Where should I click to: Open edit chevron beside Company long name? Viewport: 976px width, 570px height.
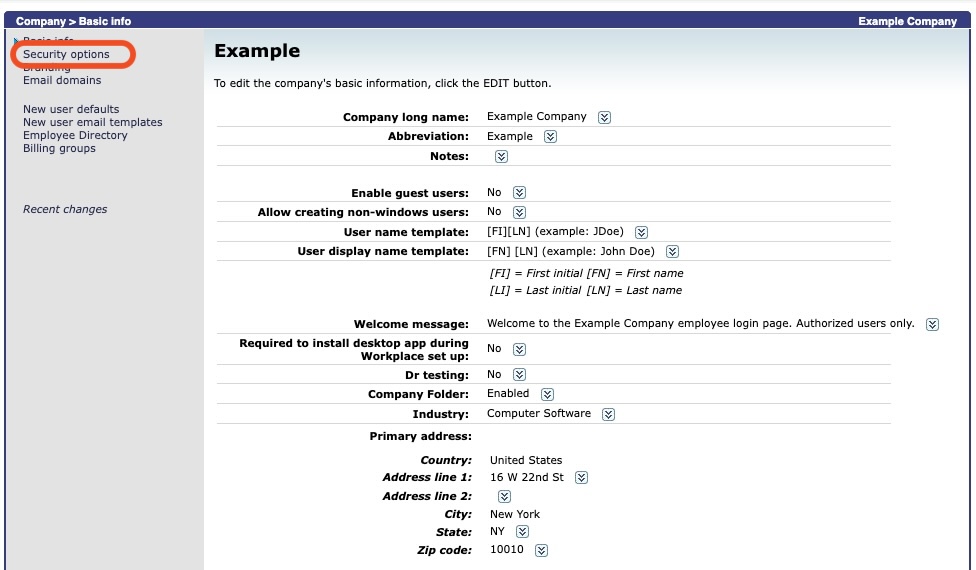pyautogui.click(x=604, y=117)
